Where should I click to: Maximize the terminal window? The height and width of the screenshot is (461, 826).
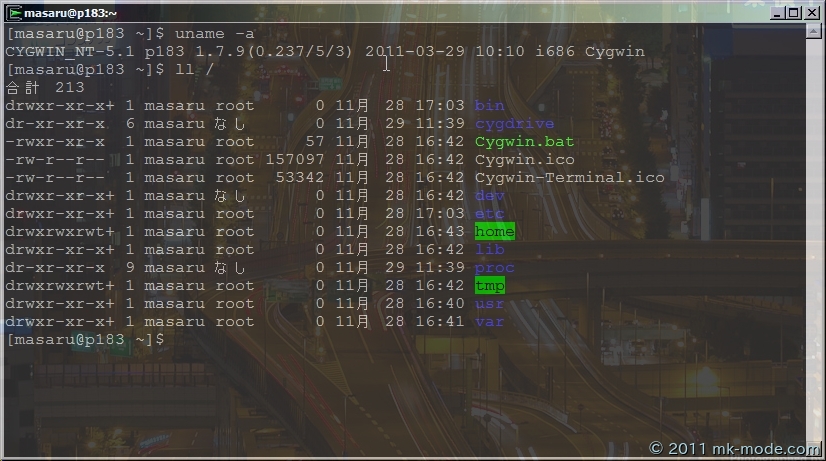794,12
